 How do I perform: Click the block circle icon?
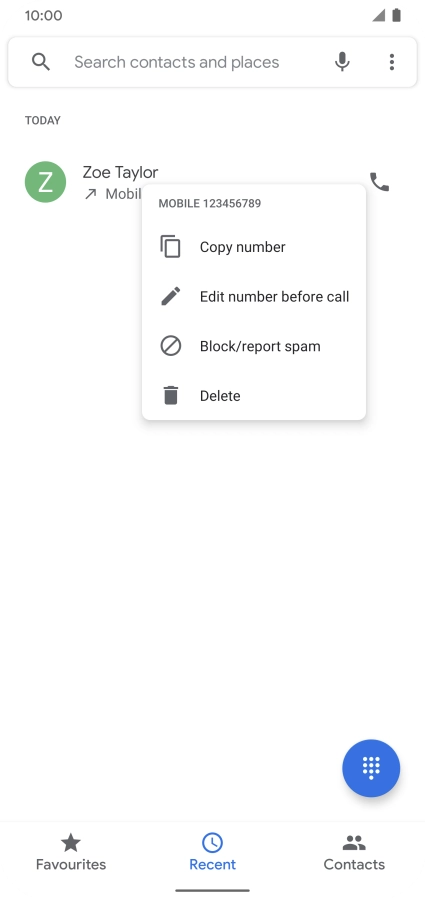pyautogui.click(x=170, y=346)
